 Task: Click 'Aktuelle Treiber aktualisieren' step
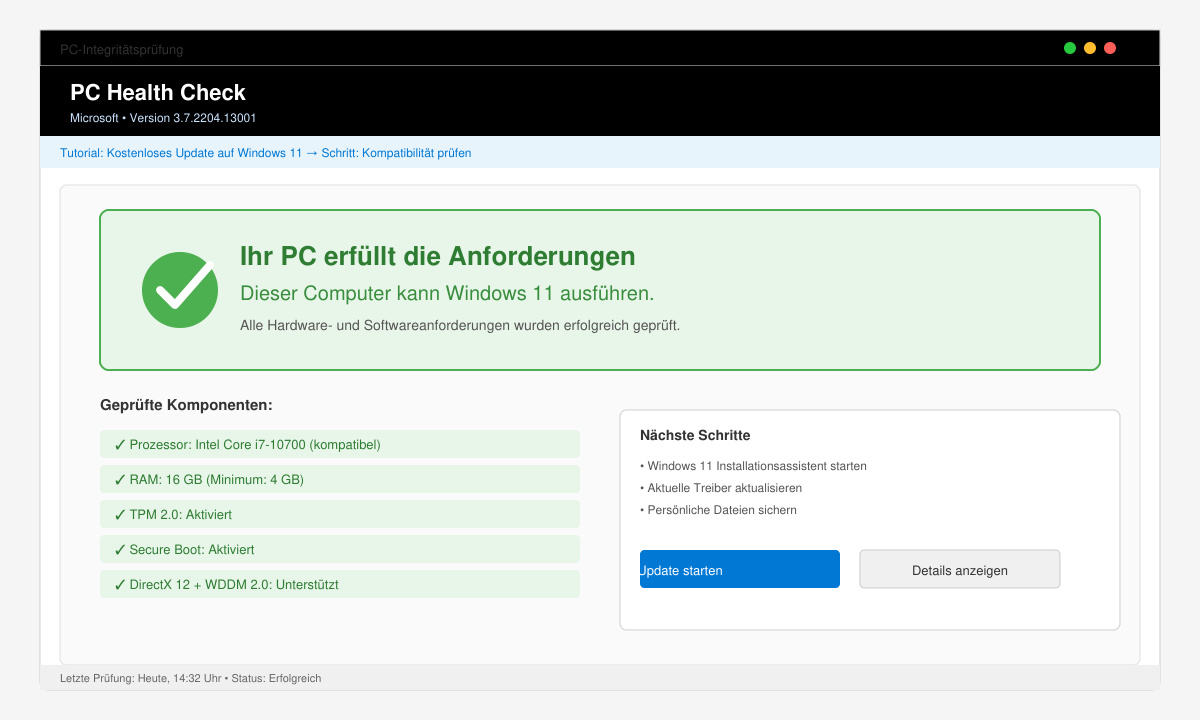click(721, 488)
